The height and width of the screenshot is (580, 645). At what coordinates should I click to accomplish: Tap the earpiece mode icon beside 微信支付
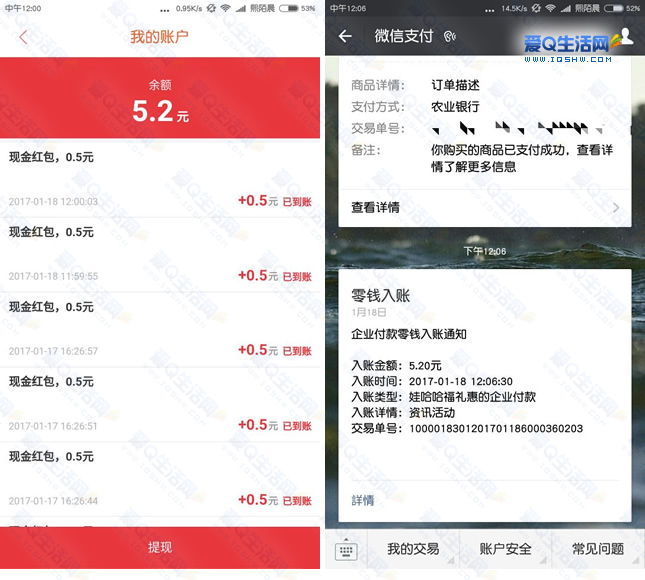click(x=450, y=37)
